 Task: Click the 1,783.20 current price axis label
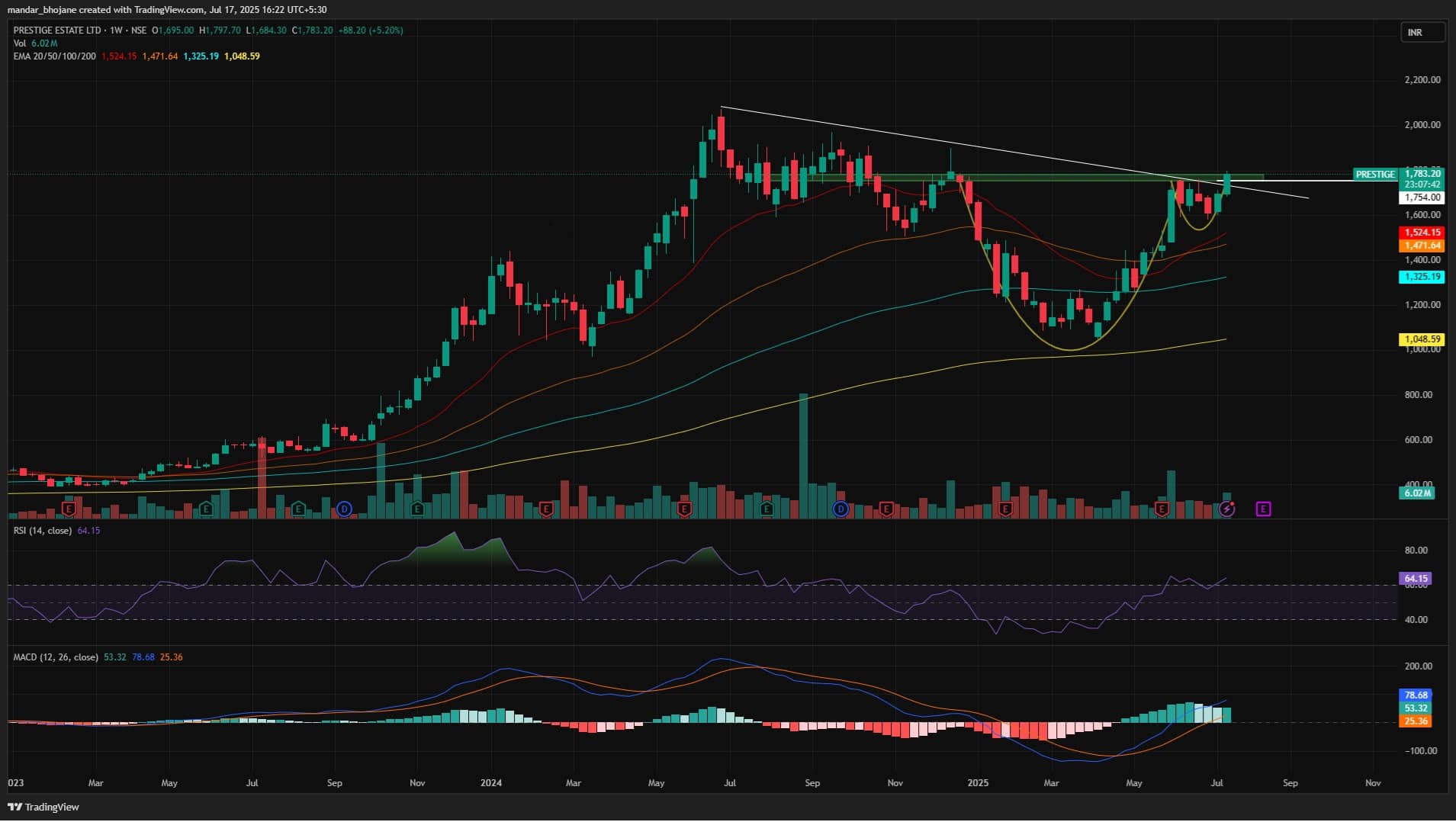1422,174
